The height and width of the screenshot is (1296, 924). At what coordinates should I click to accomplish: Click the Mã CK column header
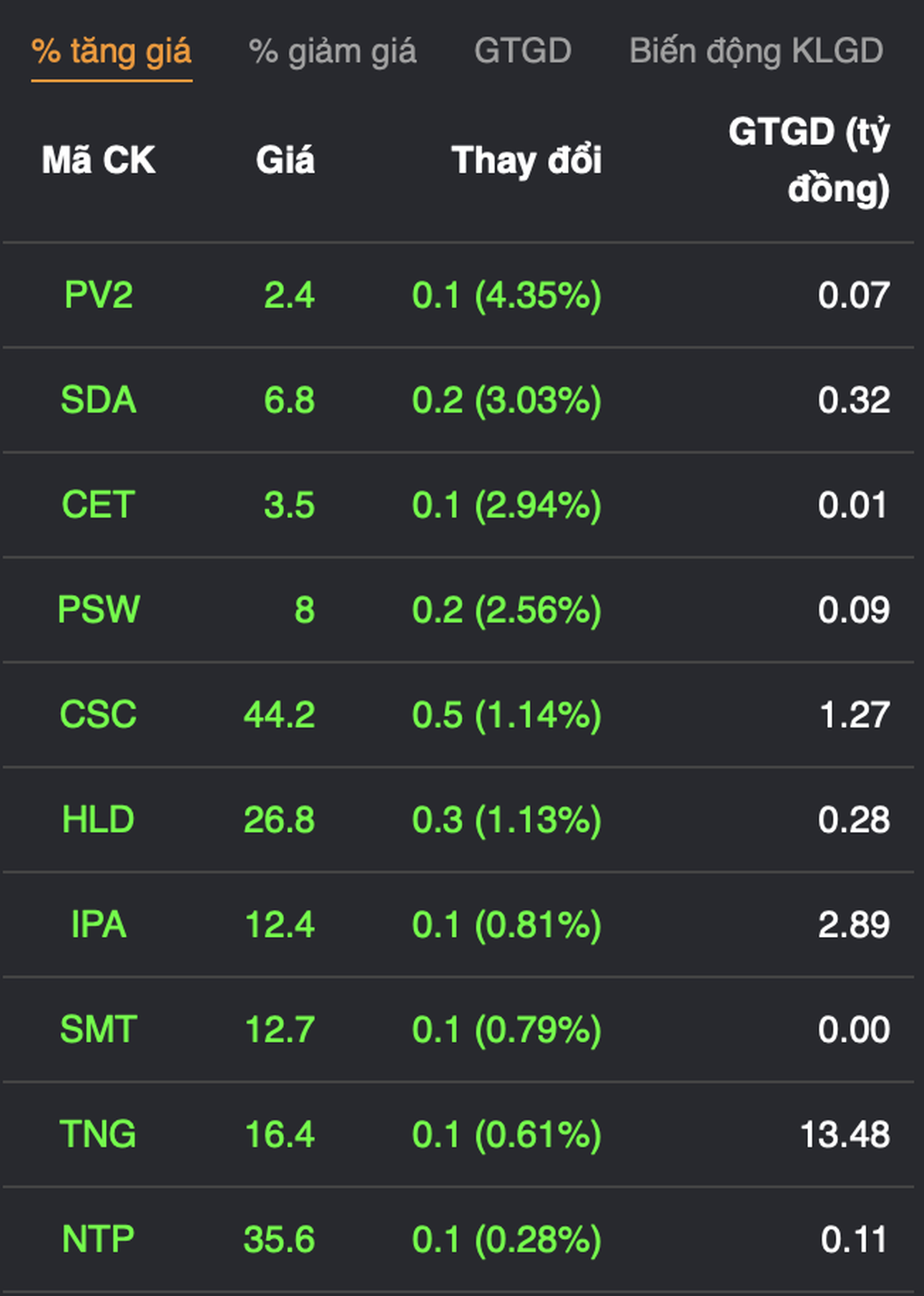[98, 160]
